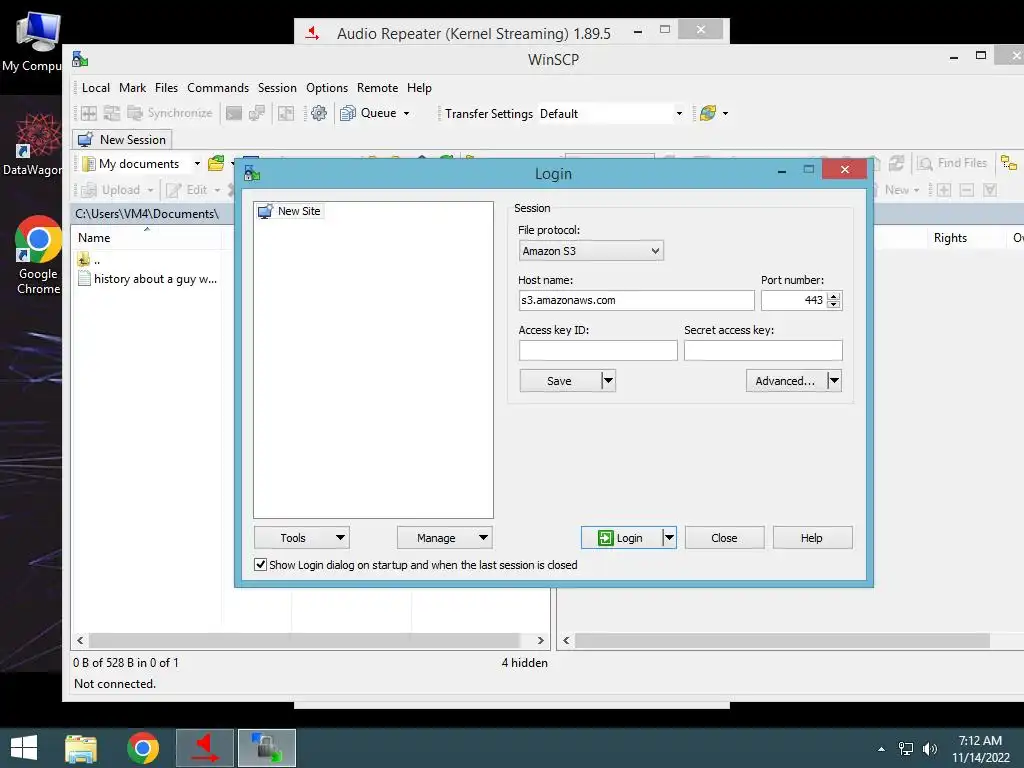Viewport: 1024px width, 768px height.
Task: Click the Host name input field
Action: coord(636,300)
